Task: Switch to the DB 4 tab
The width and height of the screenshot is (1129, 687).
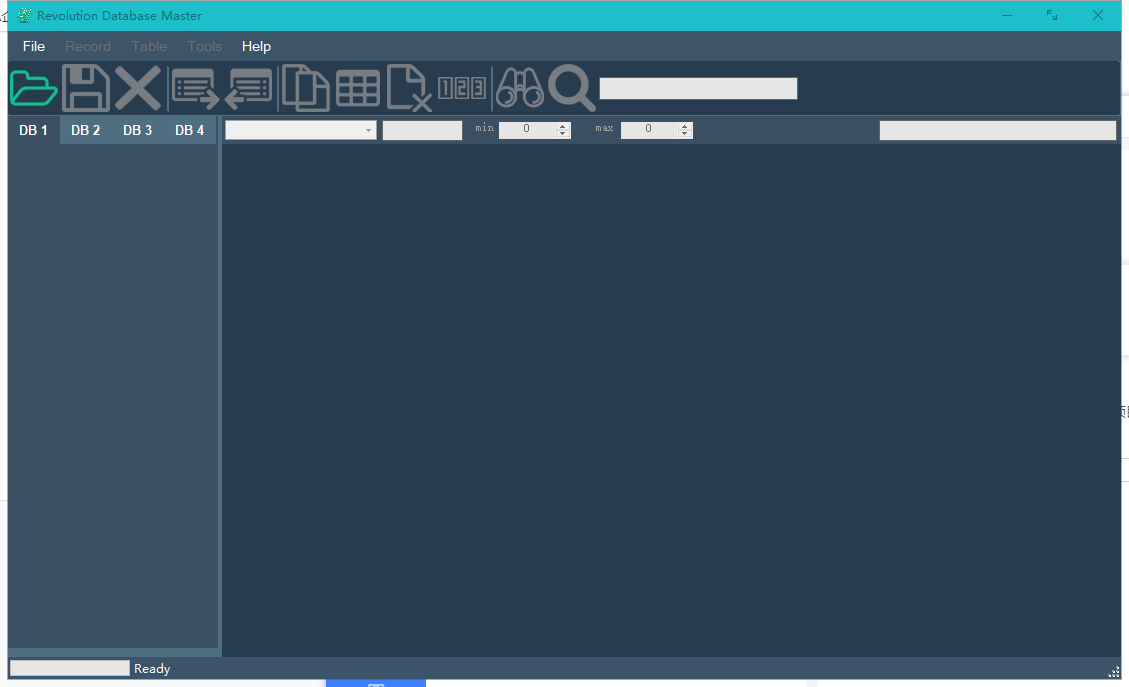Action: [189, 130]
